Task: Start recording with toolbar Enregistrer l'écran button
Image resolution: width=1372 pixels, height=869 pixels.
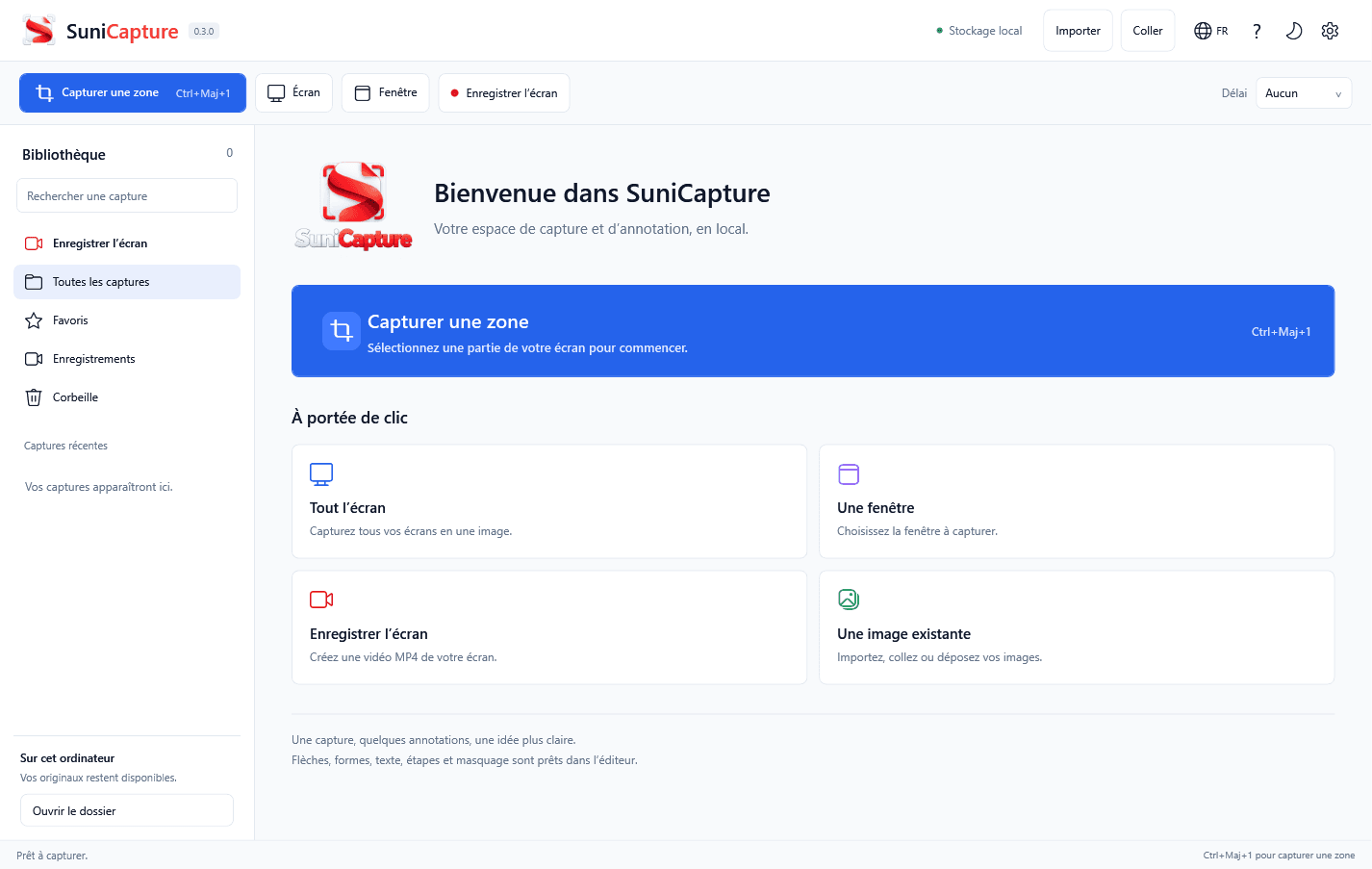Action: point(504,93)
